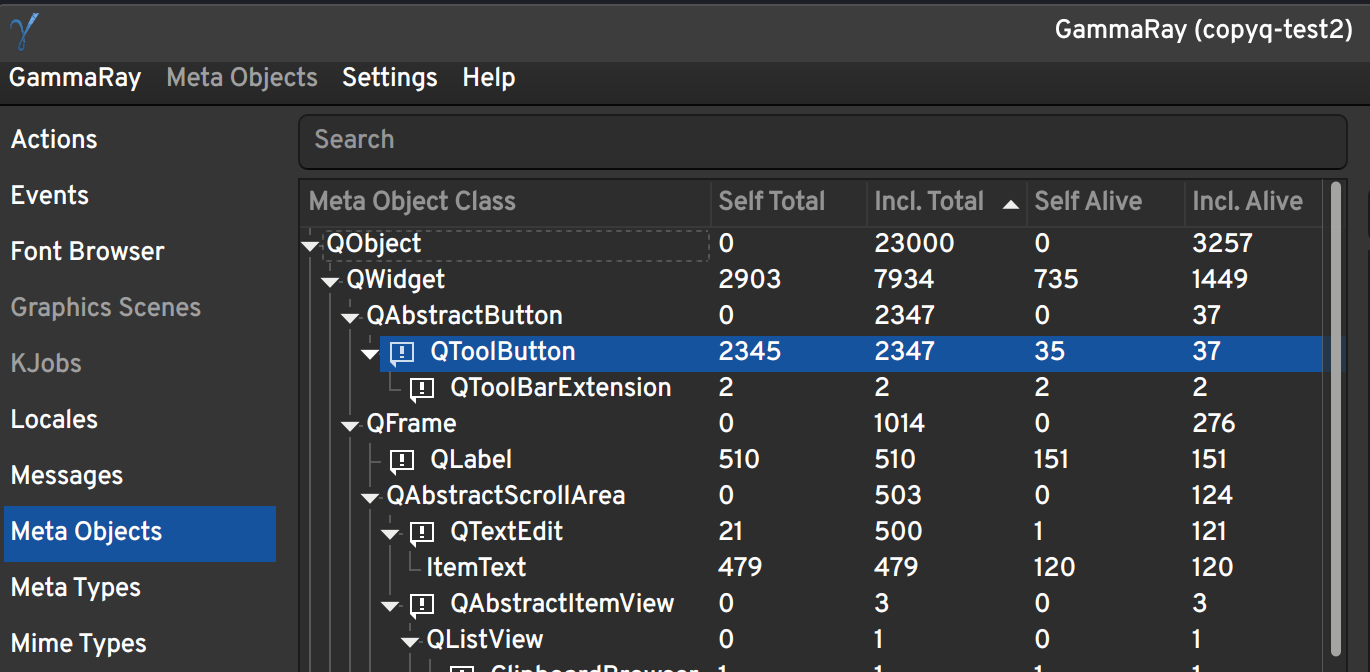Viewport: 1370px width, 672px height.
Task: Collapse the QListView node arrow
Action: [x=411, y=641]
